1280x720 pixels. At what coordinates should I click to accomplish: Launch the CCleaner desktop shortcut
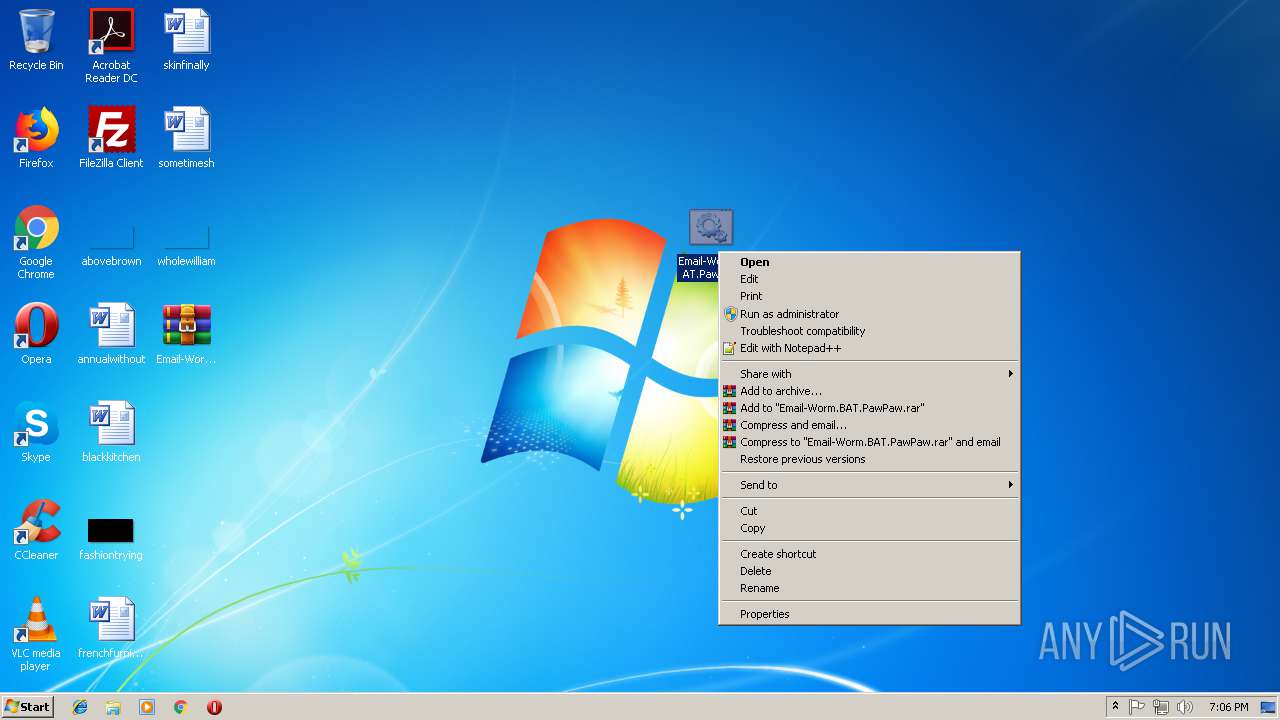[x=36, y=530]
